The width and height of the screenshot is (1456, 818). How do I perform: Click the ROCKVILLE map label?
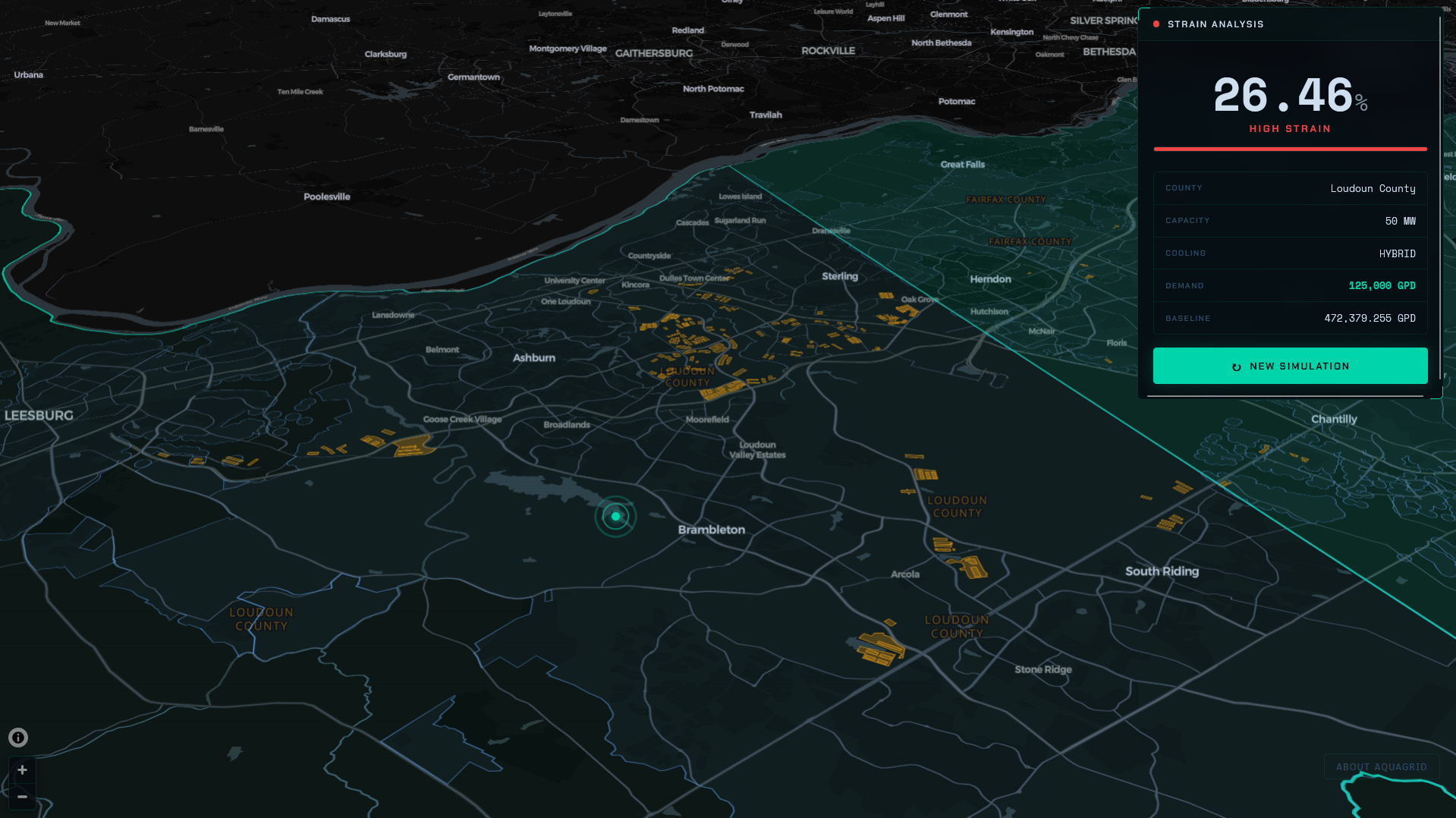(x=828, y=51)
